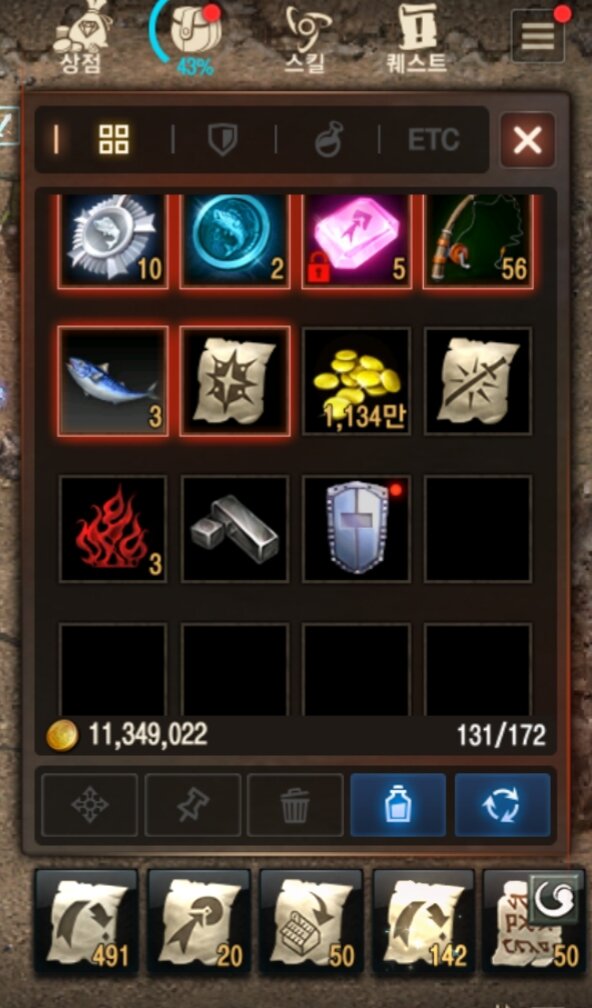Select the fishing rod item with 56

click(x=478, y=241)
